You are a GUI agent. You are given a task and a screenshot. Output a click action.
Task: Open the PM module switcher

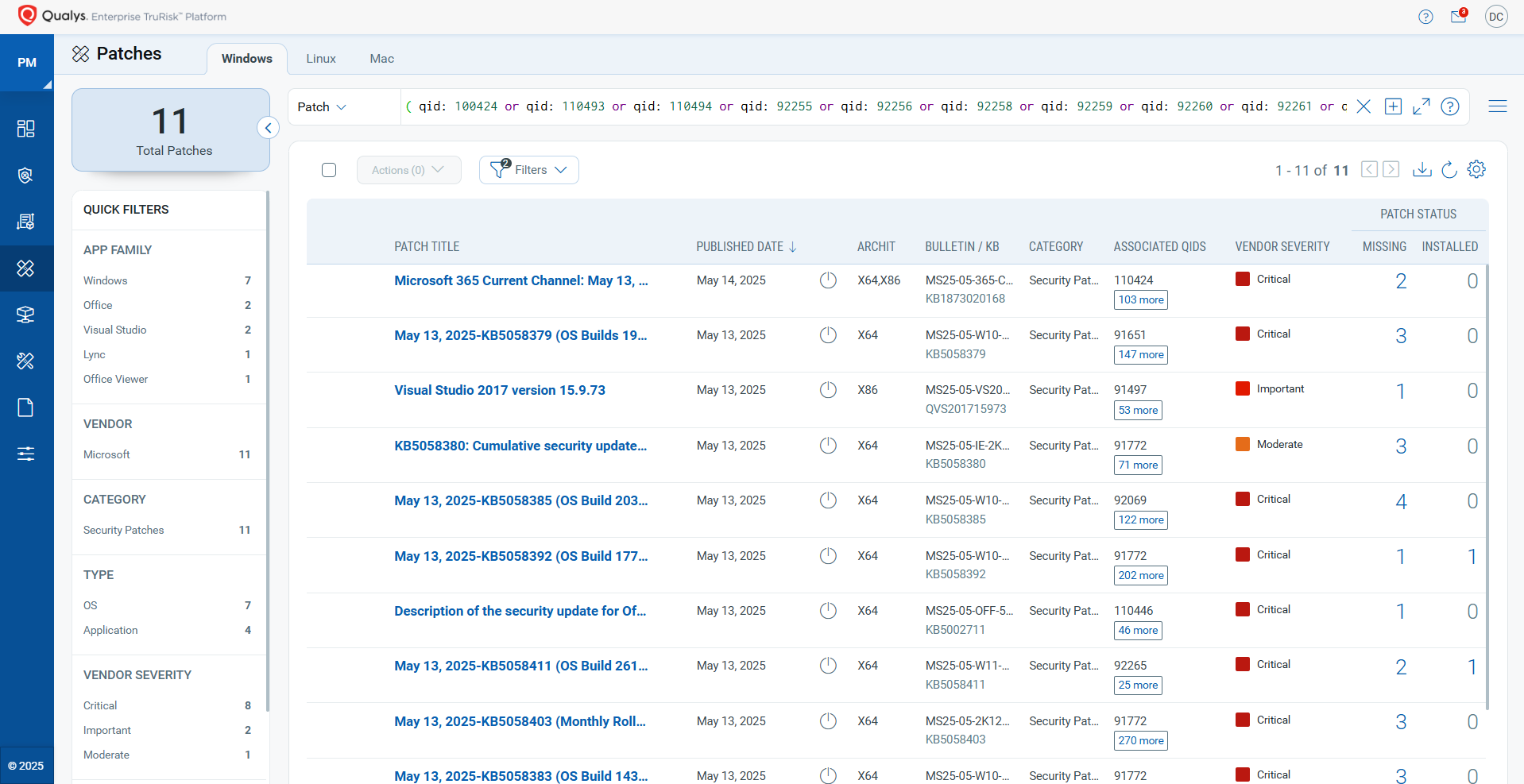(x=27, y=63)
